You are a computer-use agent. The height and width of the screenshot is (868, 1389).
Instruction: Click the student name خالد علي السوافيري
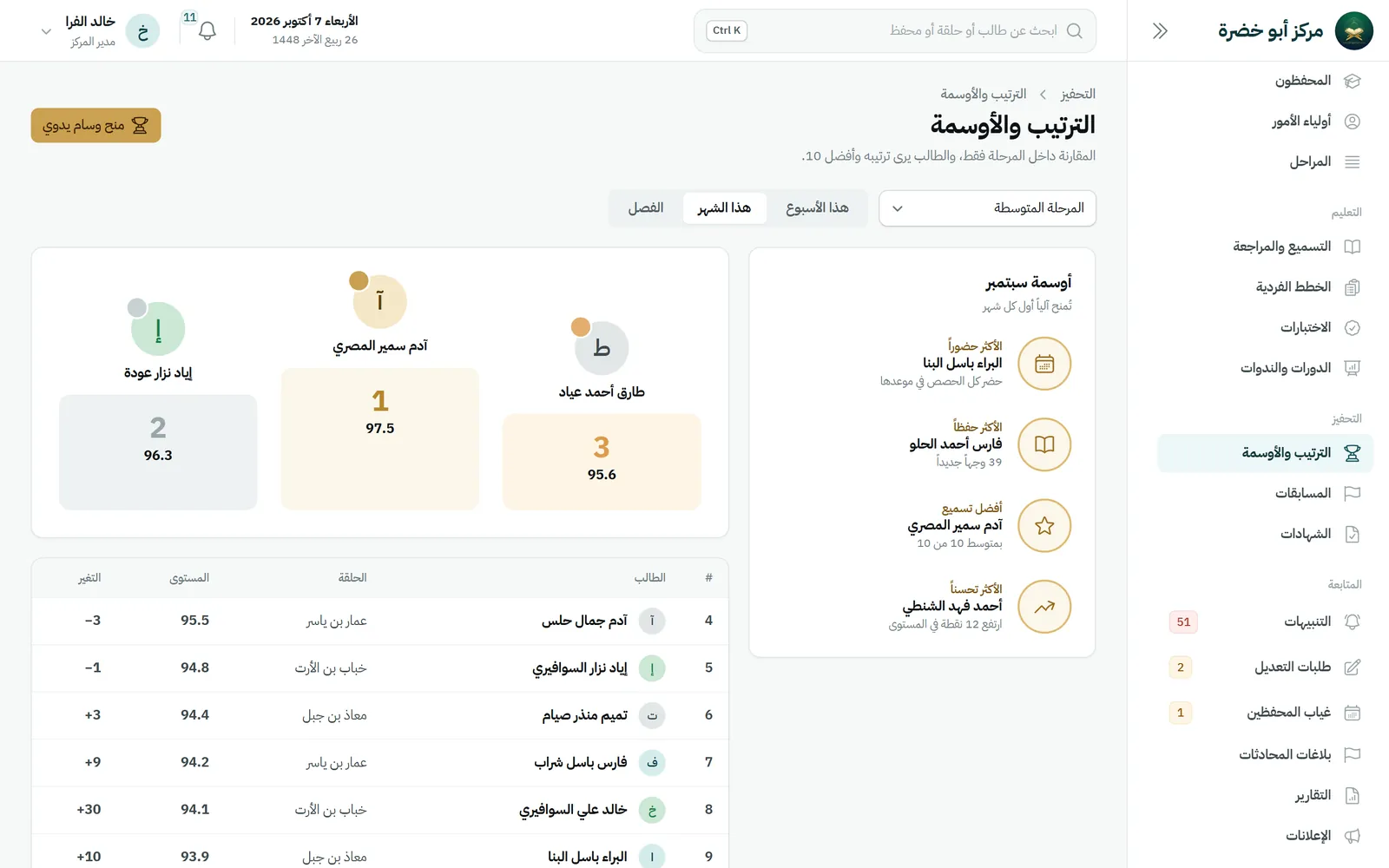click(x=573, y=810)
